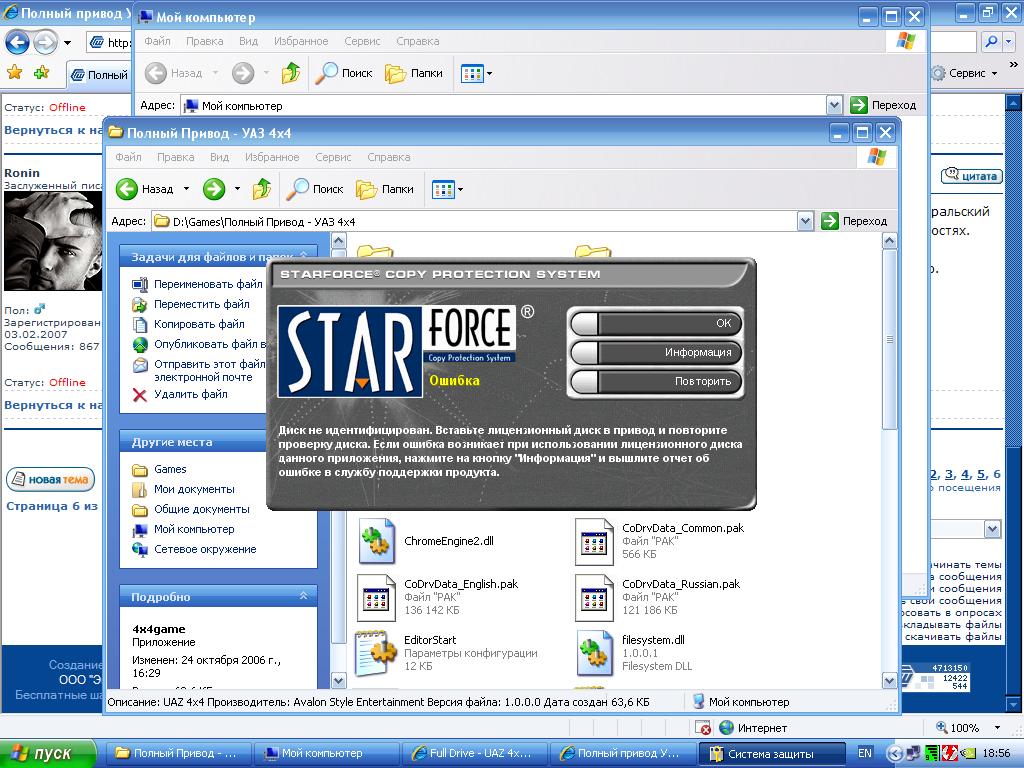Click Переход button in Полный Привод window
Screen dimensions: 1024x768
pos(854,221)
